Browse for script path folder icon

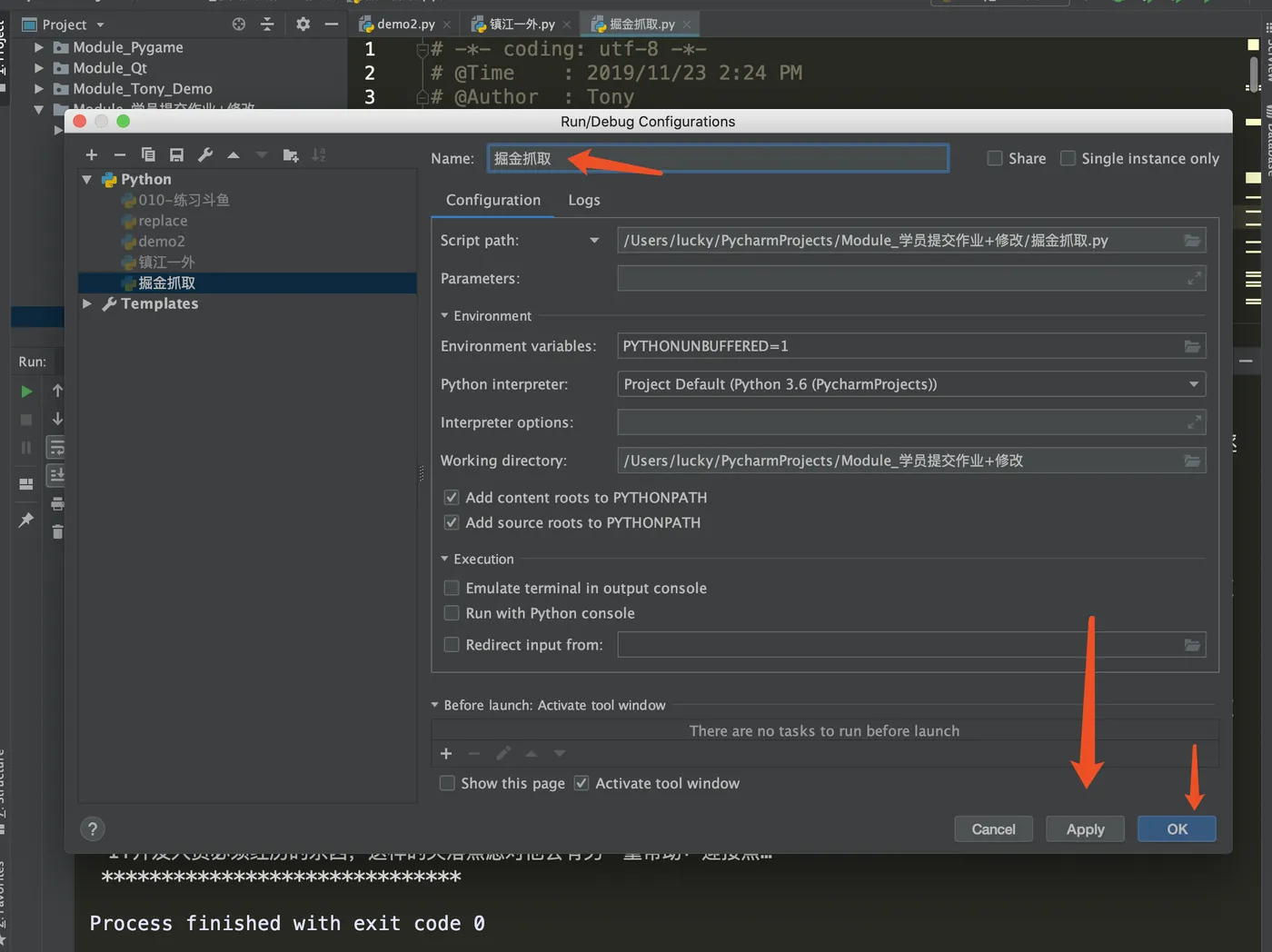(x=1192, y=241)
